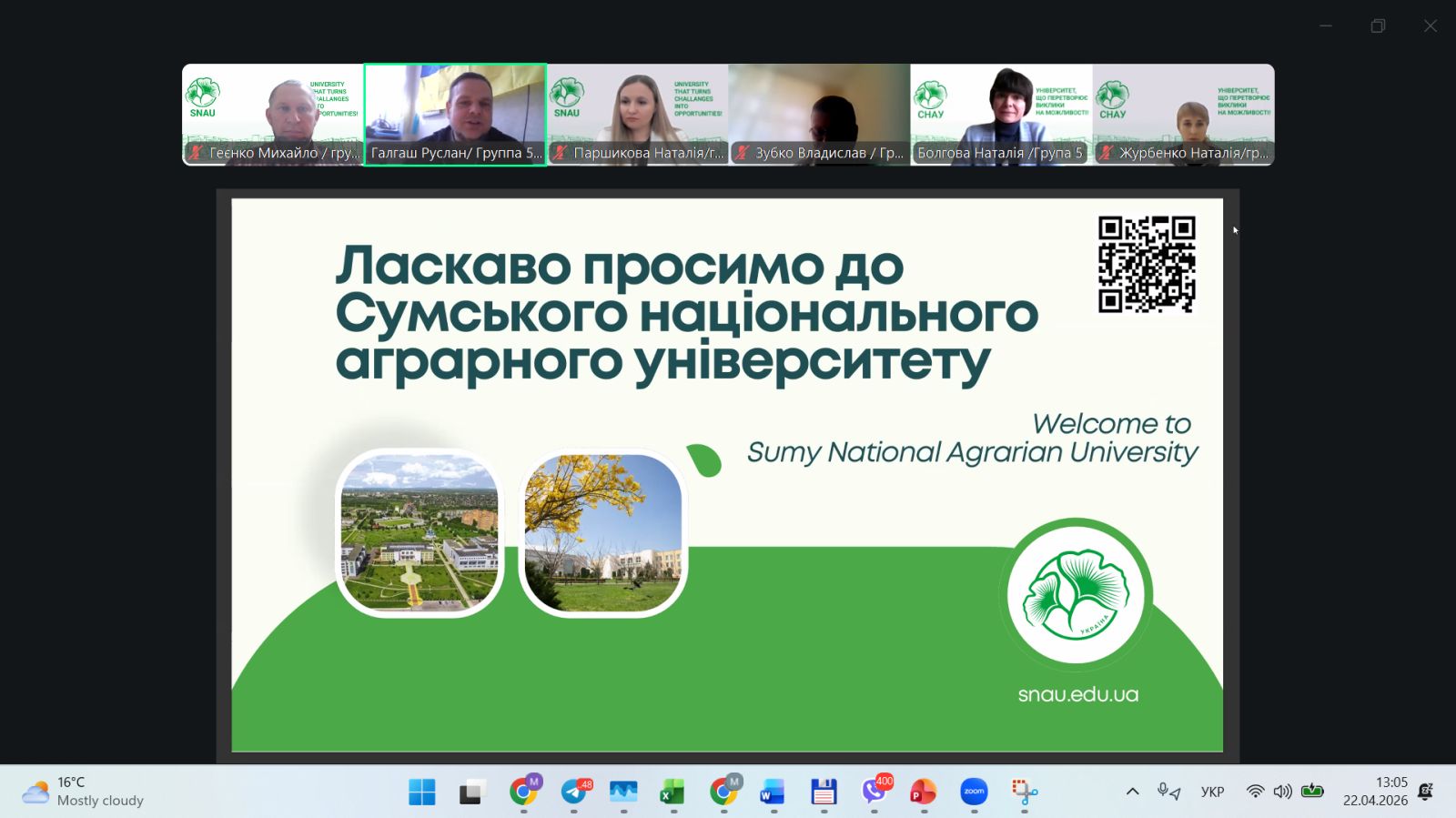1456x818 pixels.
Task: Open the Excel taskbar icon
Action: [x=672, y=792]
